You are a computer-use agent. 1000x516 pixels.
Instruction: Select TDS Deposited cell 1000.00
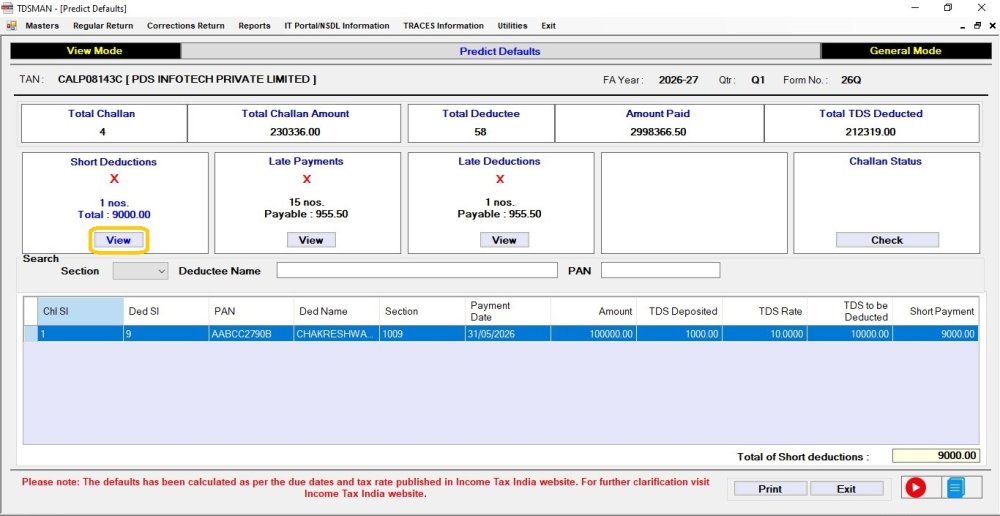679,334
